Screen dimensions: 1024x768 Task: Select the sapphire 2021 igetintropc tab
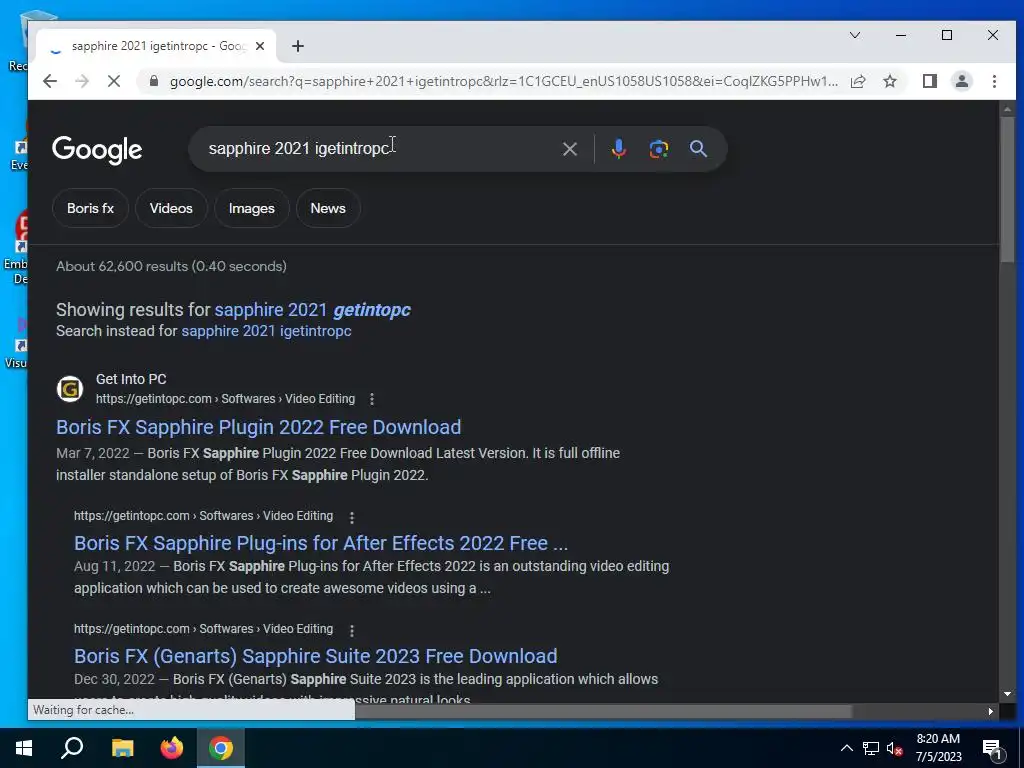pyautogui.click(x=155, y=46)
